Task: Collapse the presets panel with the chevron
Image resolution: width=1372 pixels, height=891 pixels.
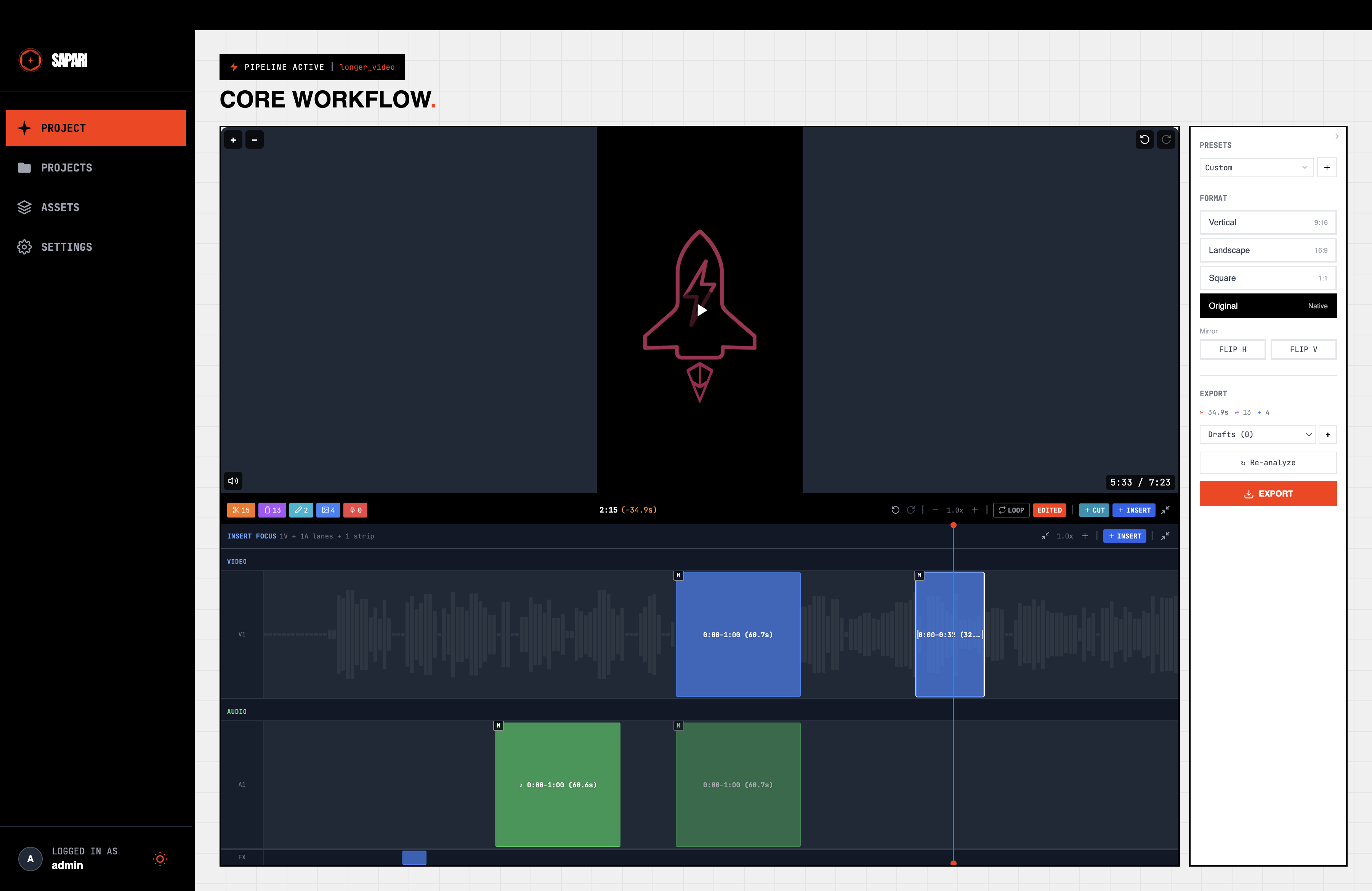Action: (x=1337, y=136)
